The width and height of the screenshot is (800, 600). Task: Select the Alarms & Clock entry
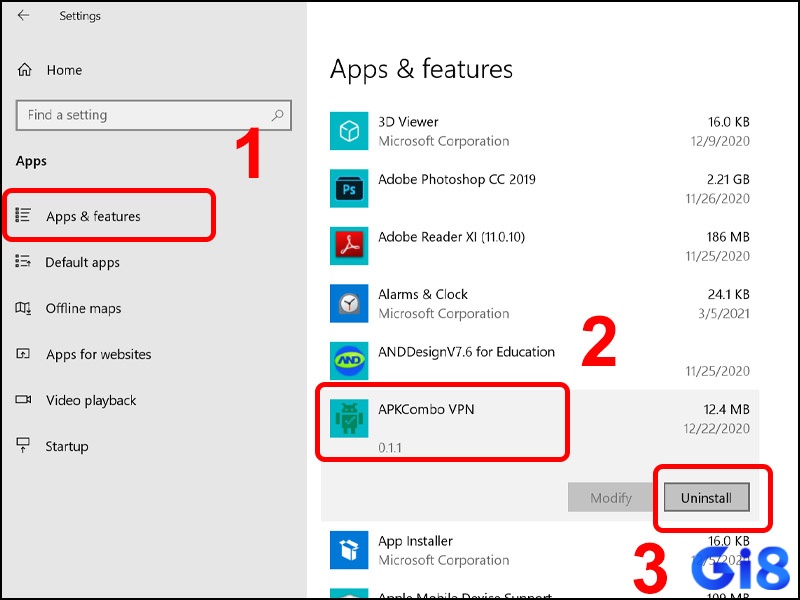(x=423, y=294)
